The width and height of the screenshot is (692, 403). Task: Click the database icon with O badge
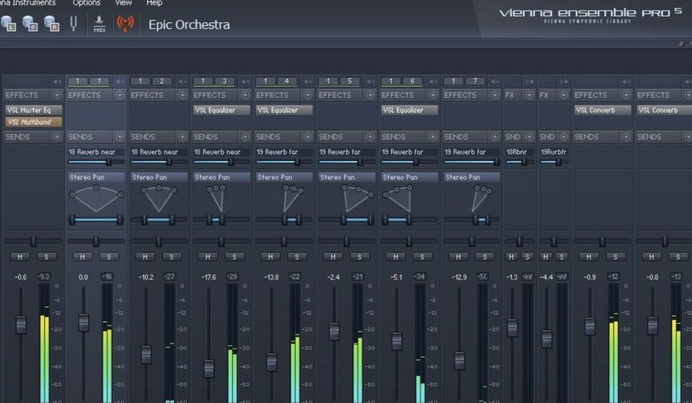30,23
